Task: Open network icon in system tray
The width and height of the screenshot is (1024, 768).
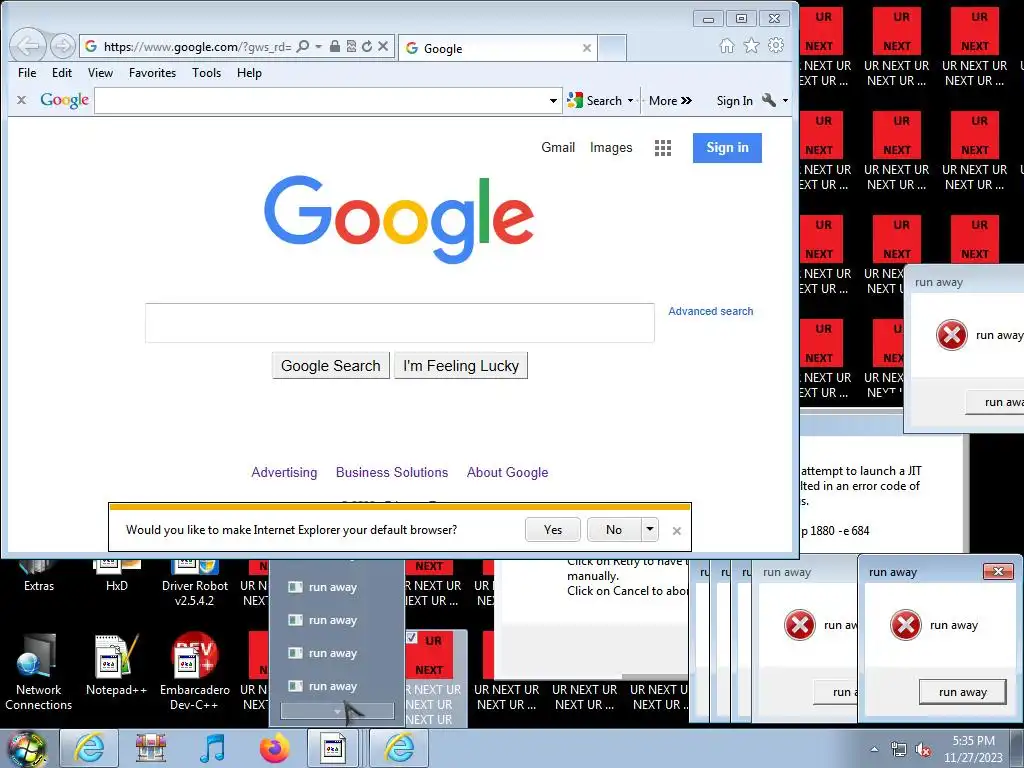Action: click(x=899, y=750)
